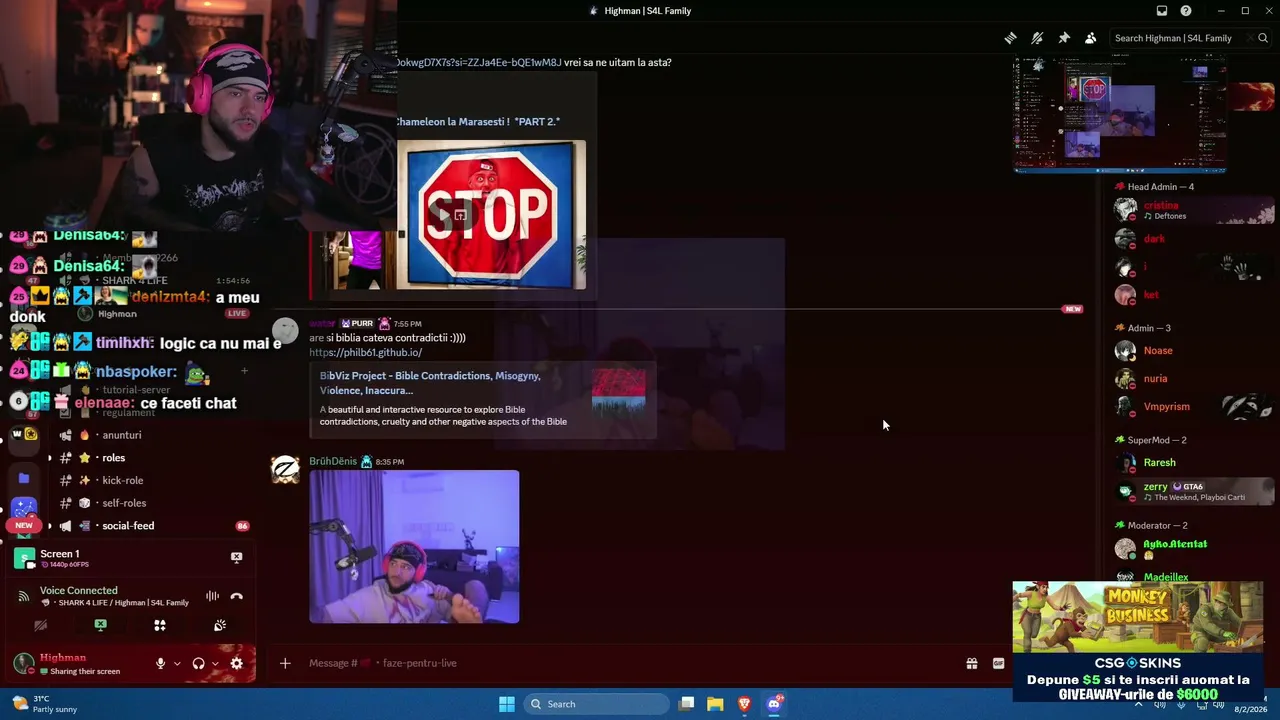Send a gift from the message bar
Screen dimensions: 1280x720
(x=971, y=663)
